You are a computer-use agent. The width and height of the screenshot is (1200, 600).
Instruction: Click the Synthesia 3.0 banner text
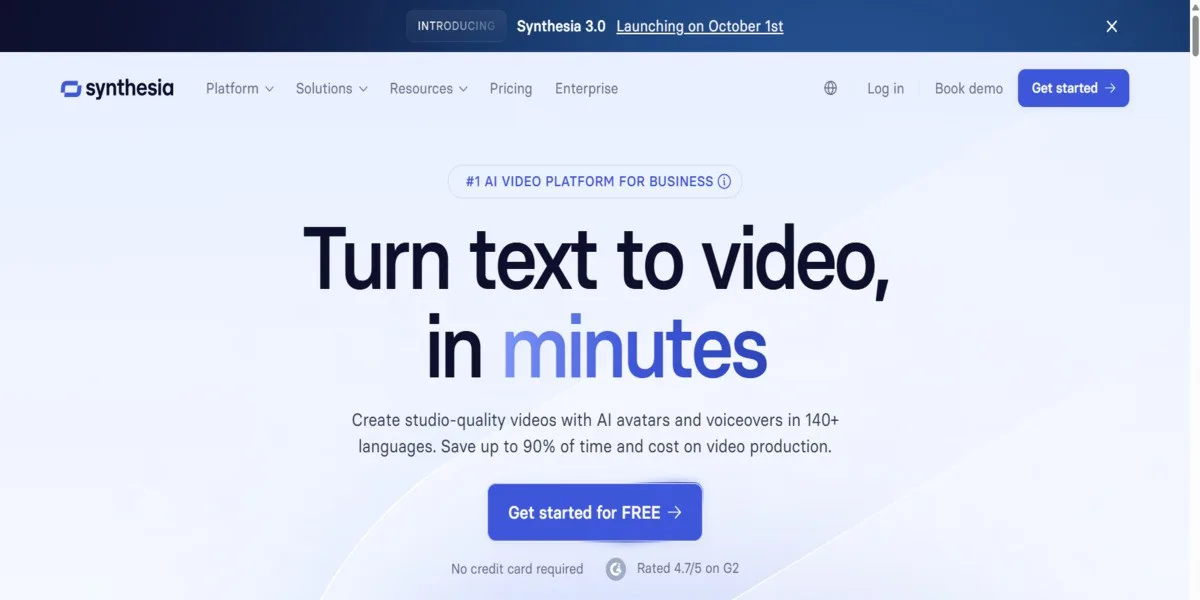[561, 27]
